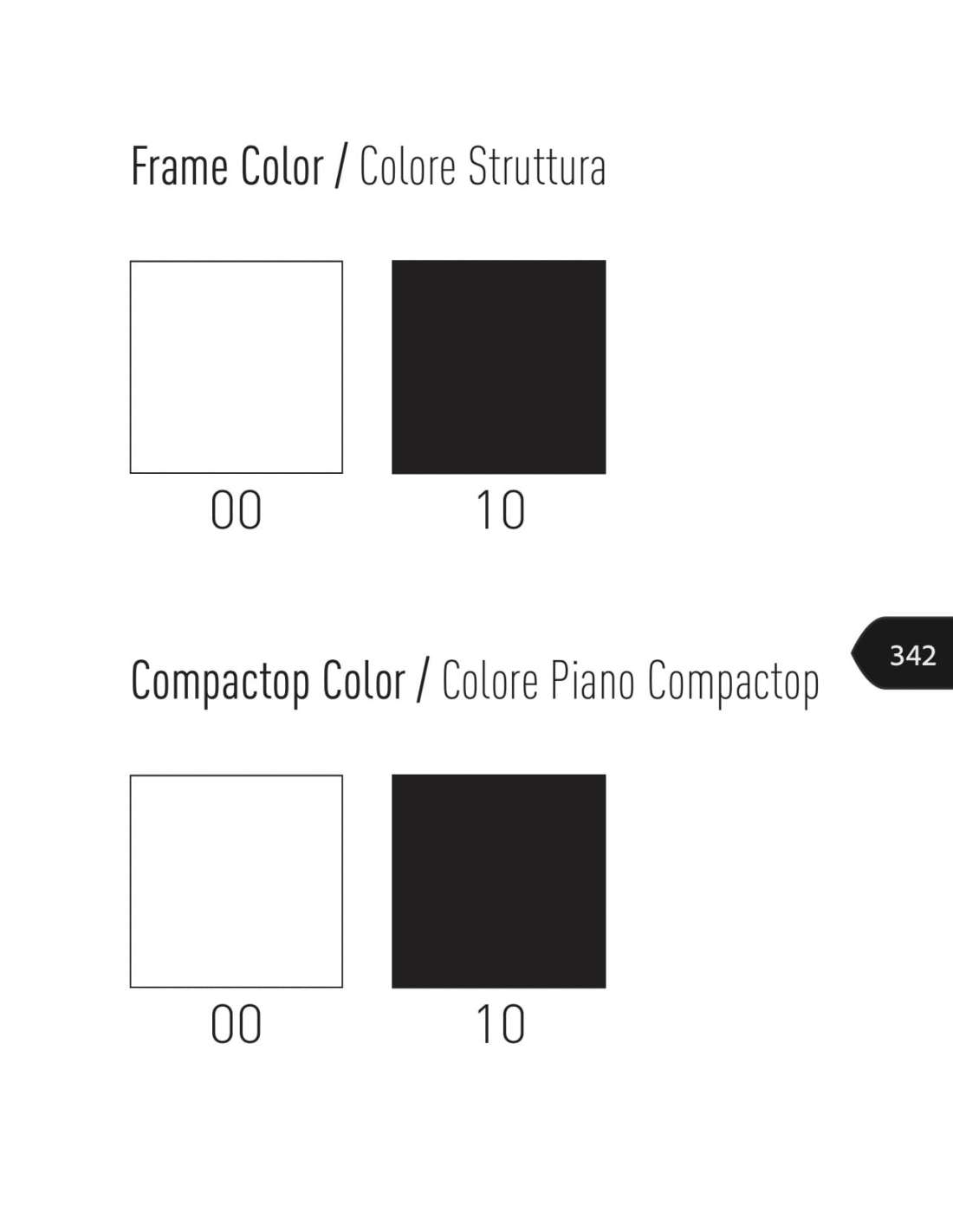Click the 00 label under Compactop Color
The image size is (953, 1232).
(237, 1025)
